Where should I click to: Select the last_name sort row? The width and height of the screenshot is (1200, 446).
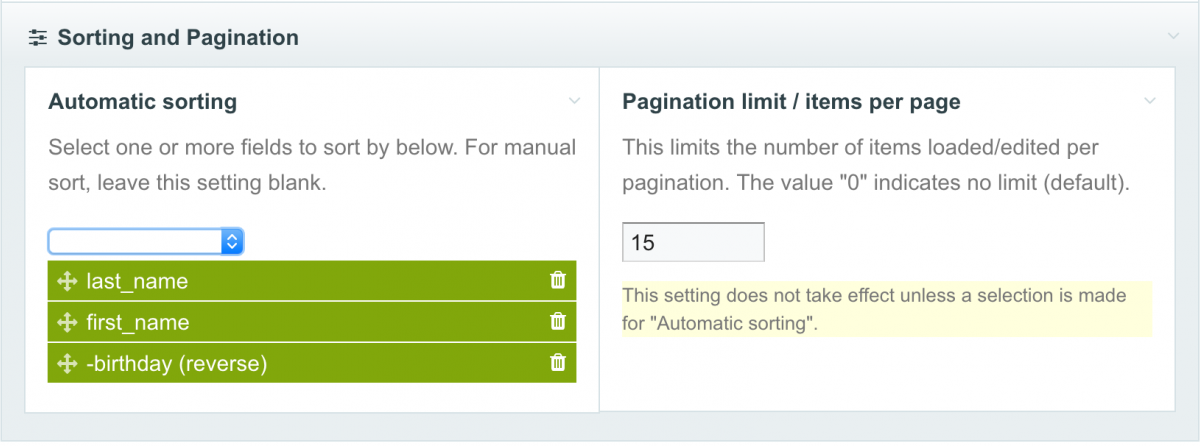point(312,281)
